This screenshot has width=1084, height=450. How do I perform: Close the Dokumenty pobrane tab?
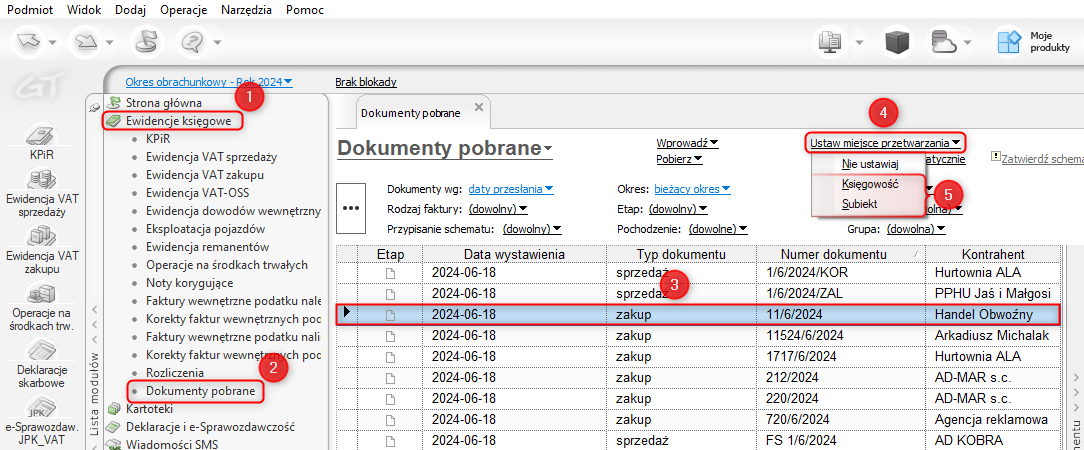point(478,106)
